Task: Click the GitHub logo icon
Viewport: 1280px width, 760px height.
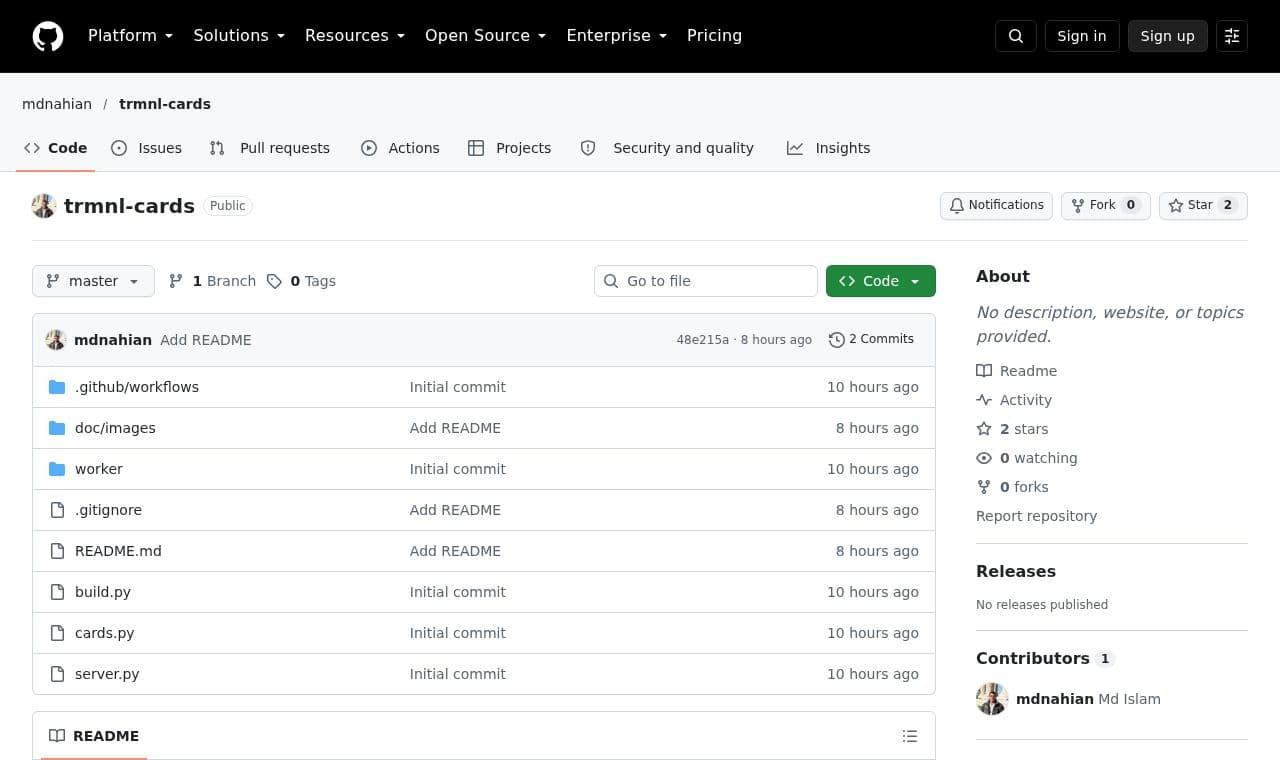Action: pyautogui.click(x=48, y=36)
